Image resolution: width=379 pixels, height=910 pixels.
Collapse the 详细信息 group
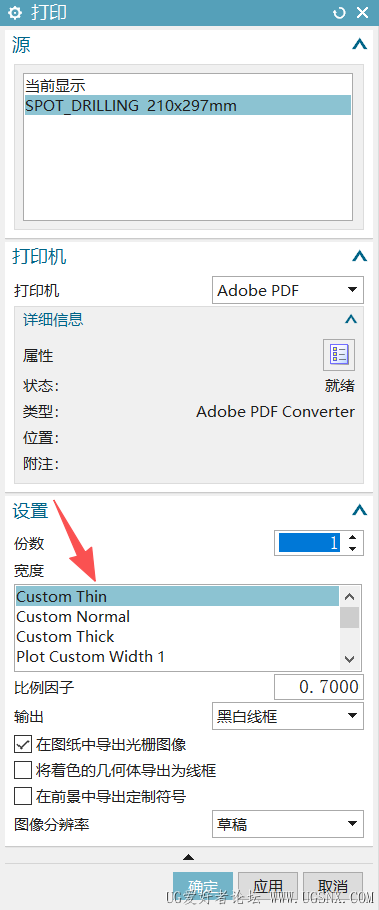tap(351, 319)
